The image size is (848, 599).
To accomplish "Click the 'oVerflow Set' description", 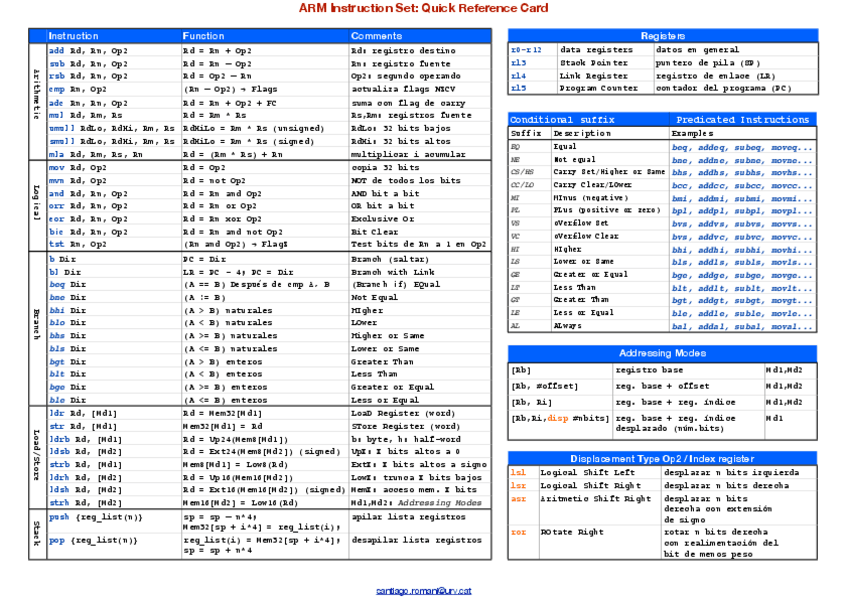I will (x=580, y=223).
